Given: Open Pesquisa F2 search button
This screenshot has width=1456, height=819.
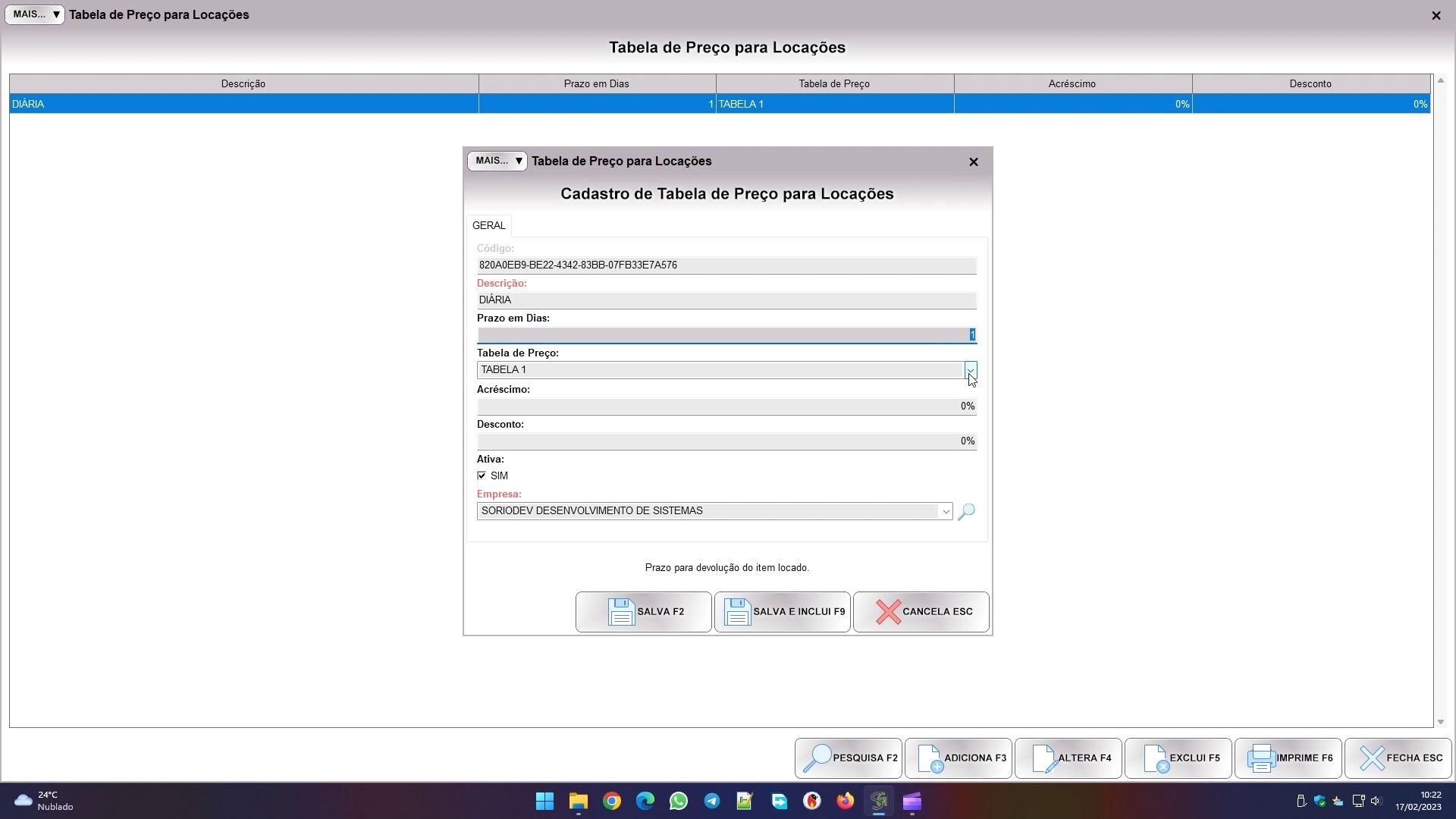Looking at the screenshot, I should pos(849,758).
